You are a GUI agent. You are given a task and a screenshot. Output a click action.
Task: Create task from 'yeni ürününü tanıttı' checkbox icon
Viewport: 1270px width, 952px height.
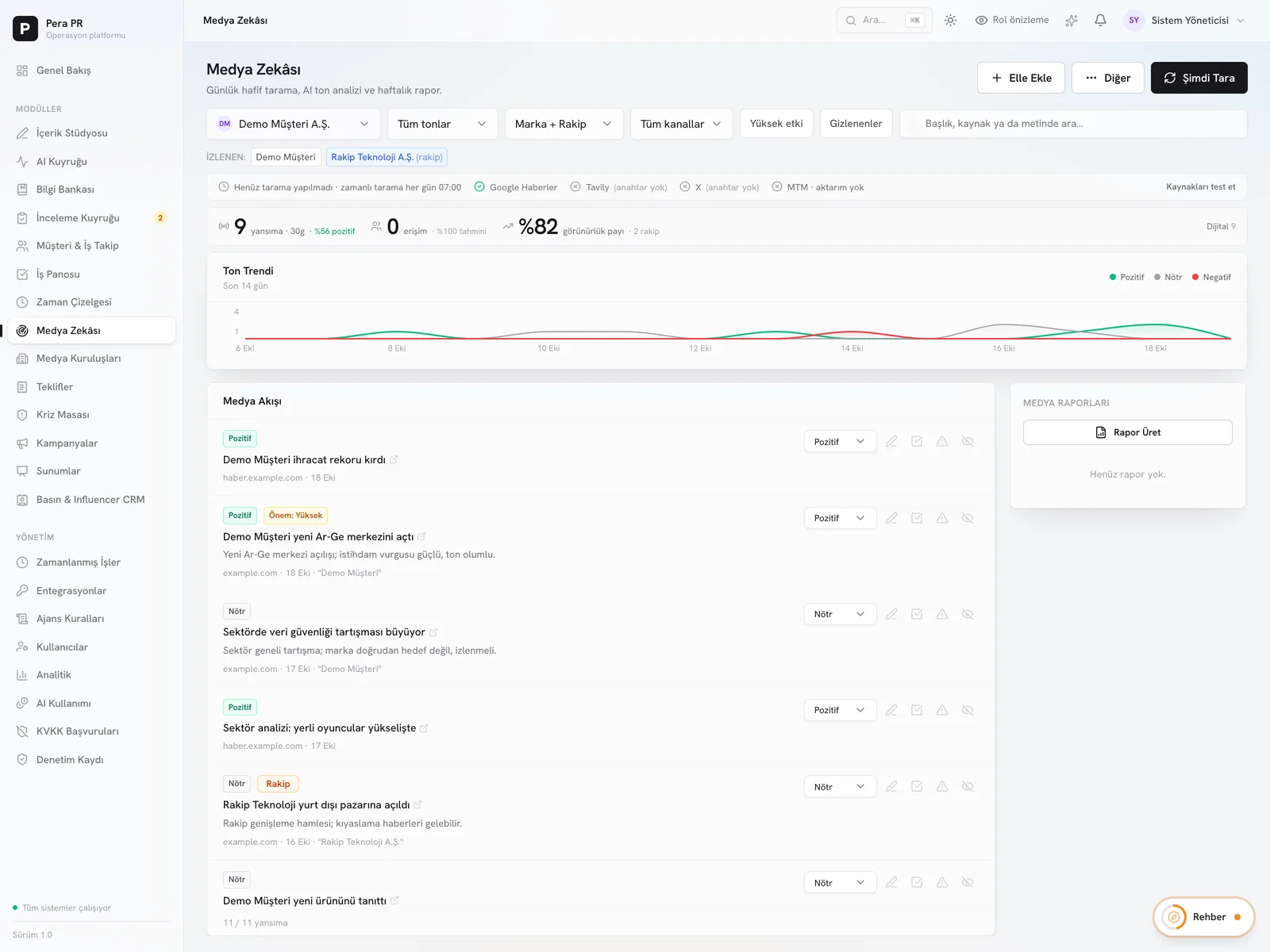(x=917, y=882)
